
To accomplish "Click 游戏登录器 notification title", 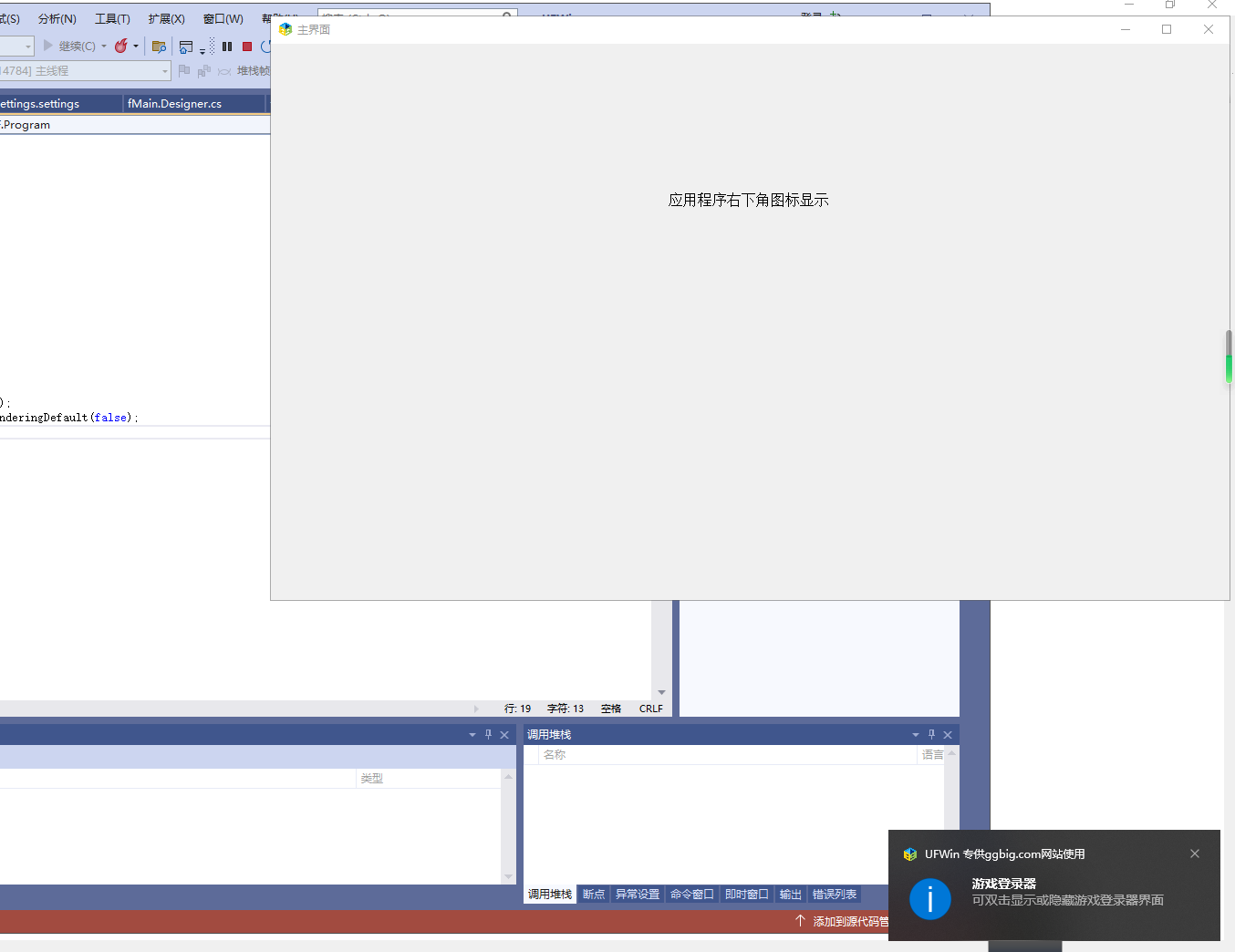I will click(x=1004, y=884).
